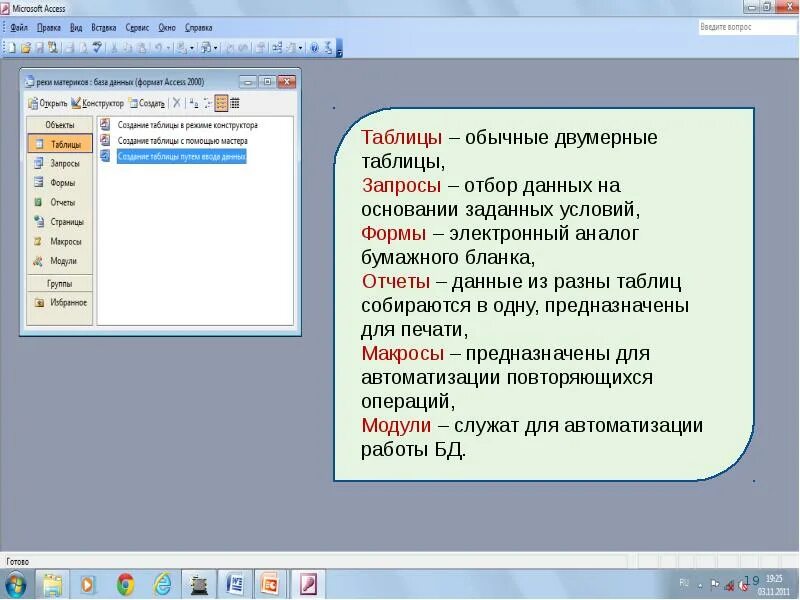
Task: Select Отчеты in the objects pane
Action: (55, 202)
